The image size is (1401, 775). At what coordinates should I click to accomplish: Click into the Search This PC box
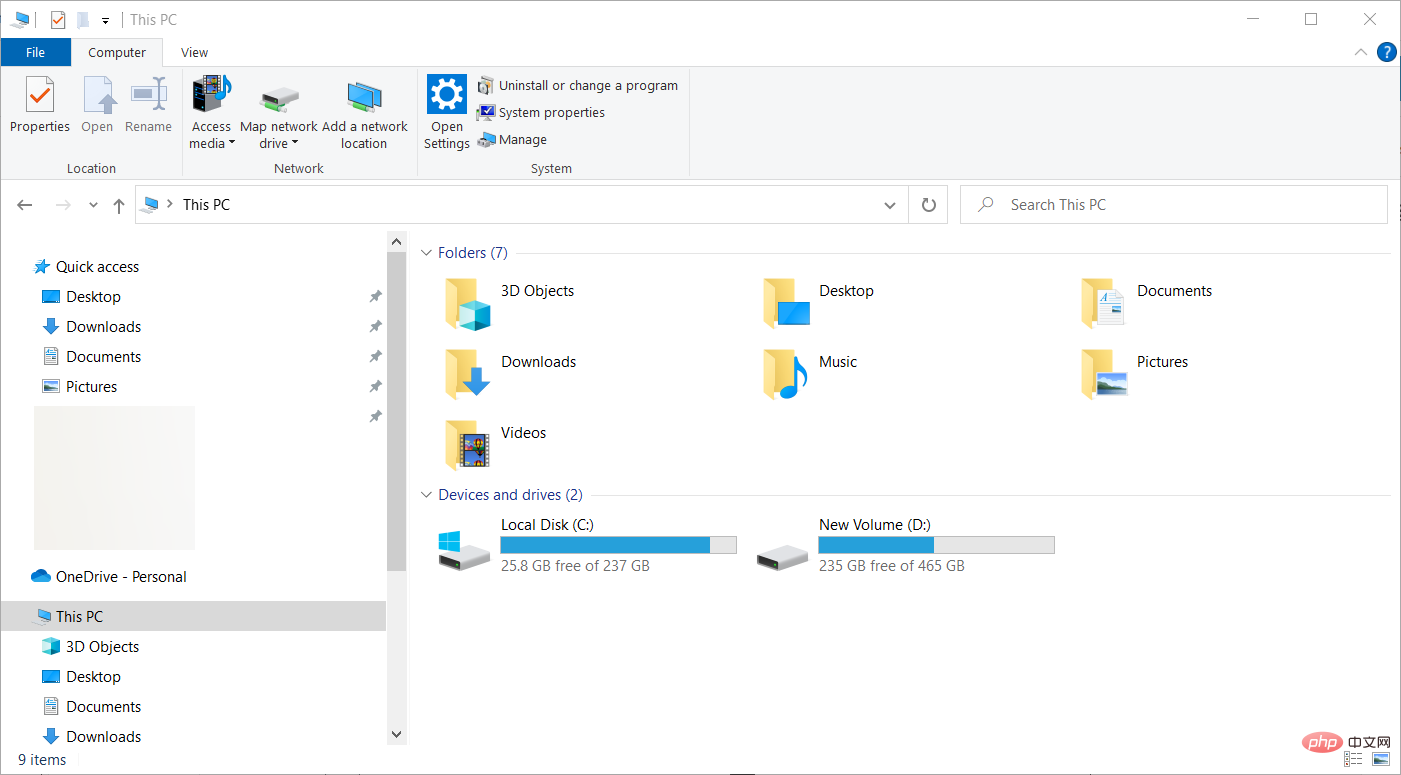pos(1174,205)
